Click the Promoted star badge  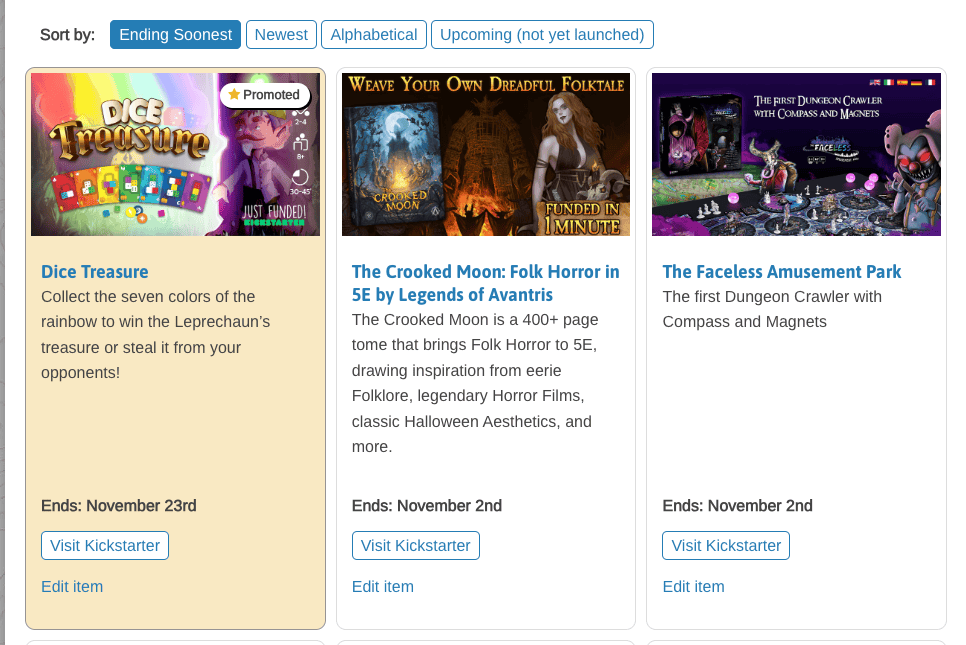[264, 95]
